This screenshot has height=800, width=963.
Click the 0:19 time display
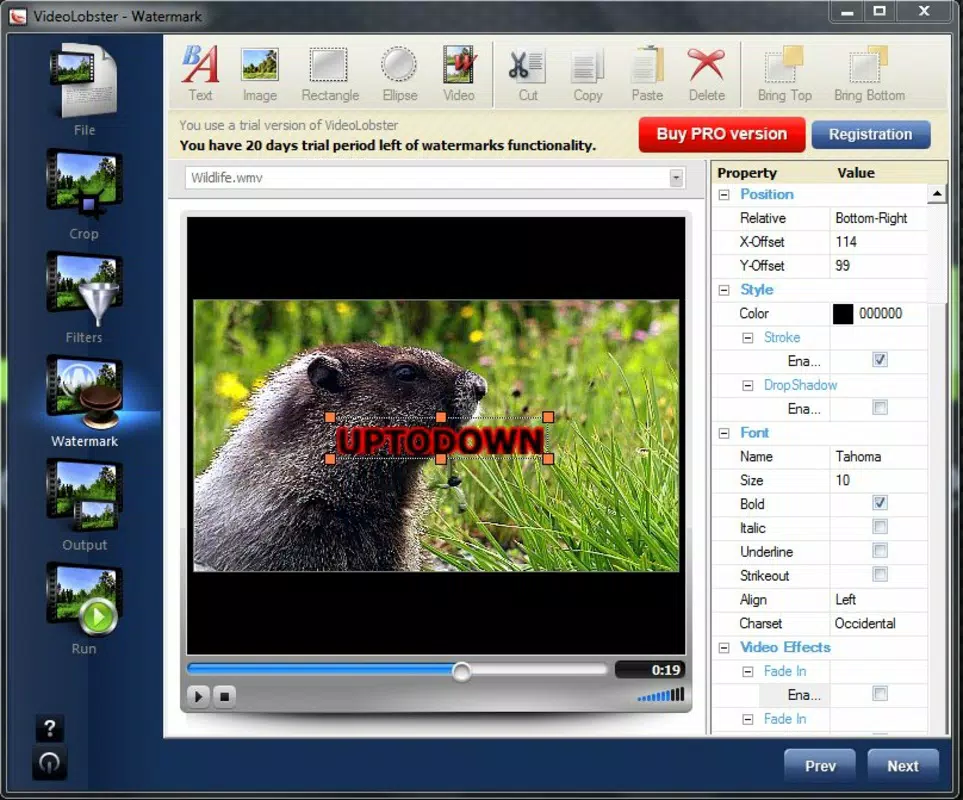coord(650,670)
